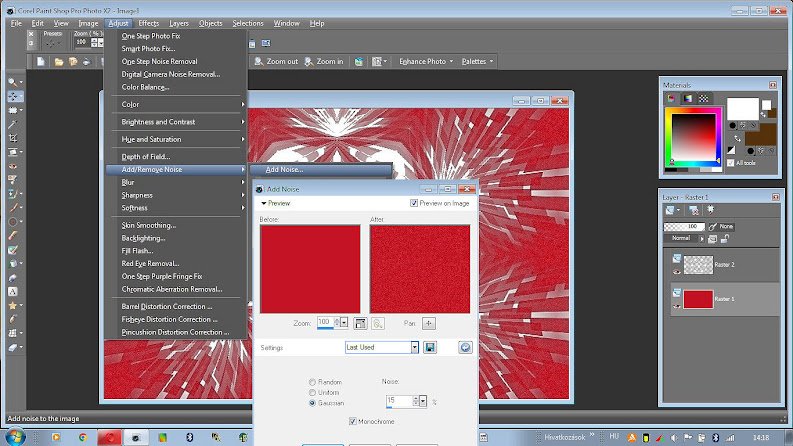Click the white foreground color swatch

pos(742,109)
